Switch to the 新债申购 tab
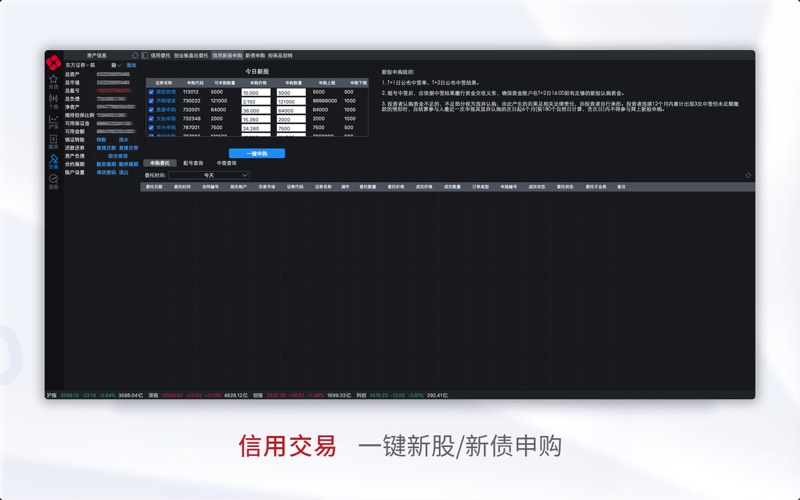 [255, 55]
